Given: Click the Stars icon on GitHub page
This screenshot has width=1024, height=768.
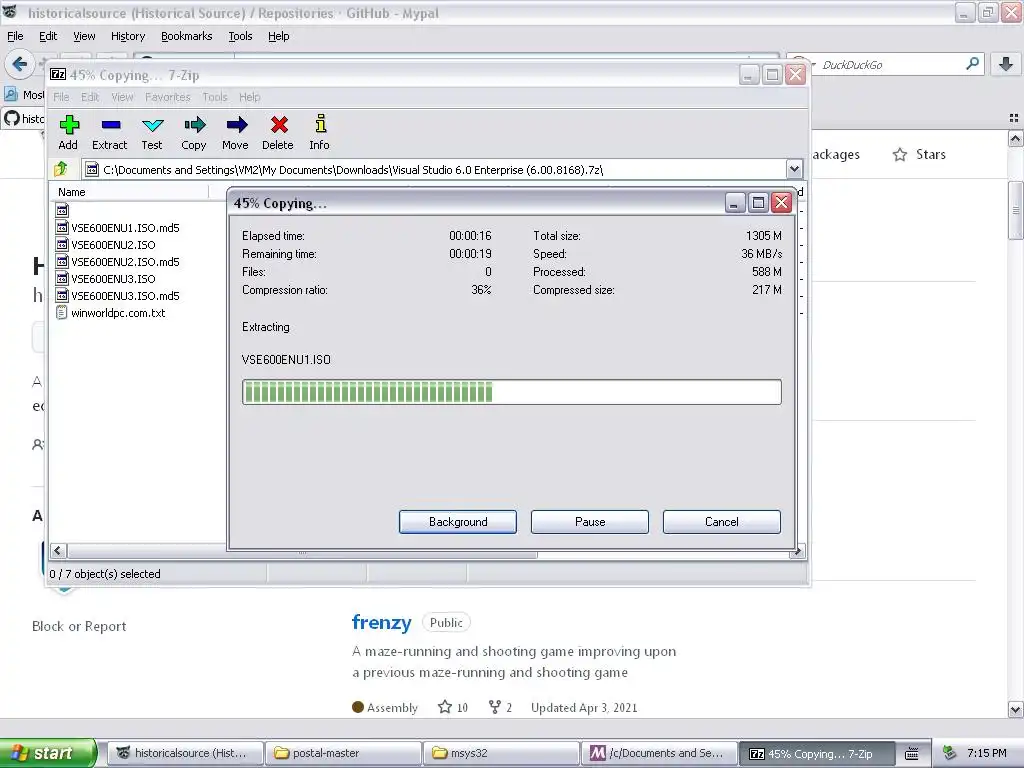Looking at the screenshot, I should pyautogui.click(x=900, y=155).
